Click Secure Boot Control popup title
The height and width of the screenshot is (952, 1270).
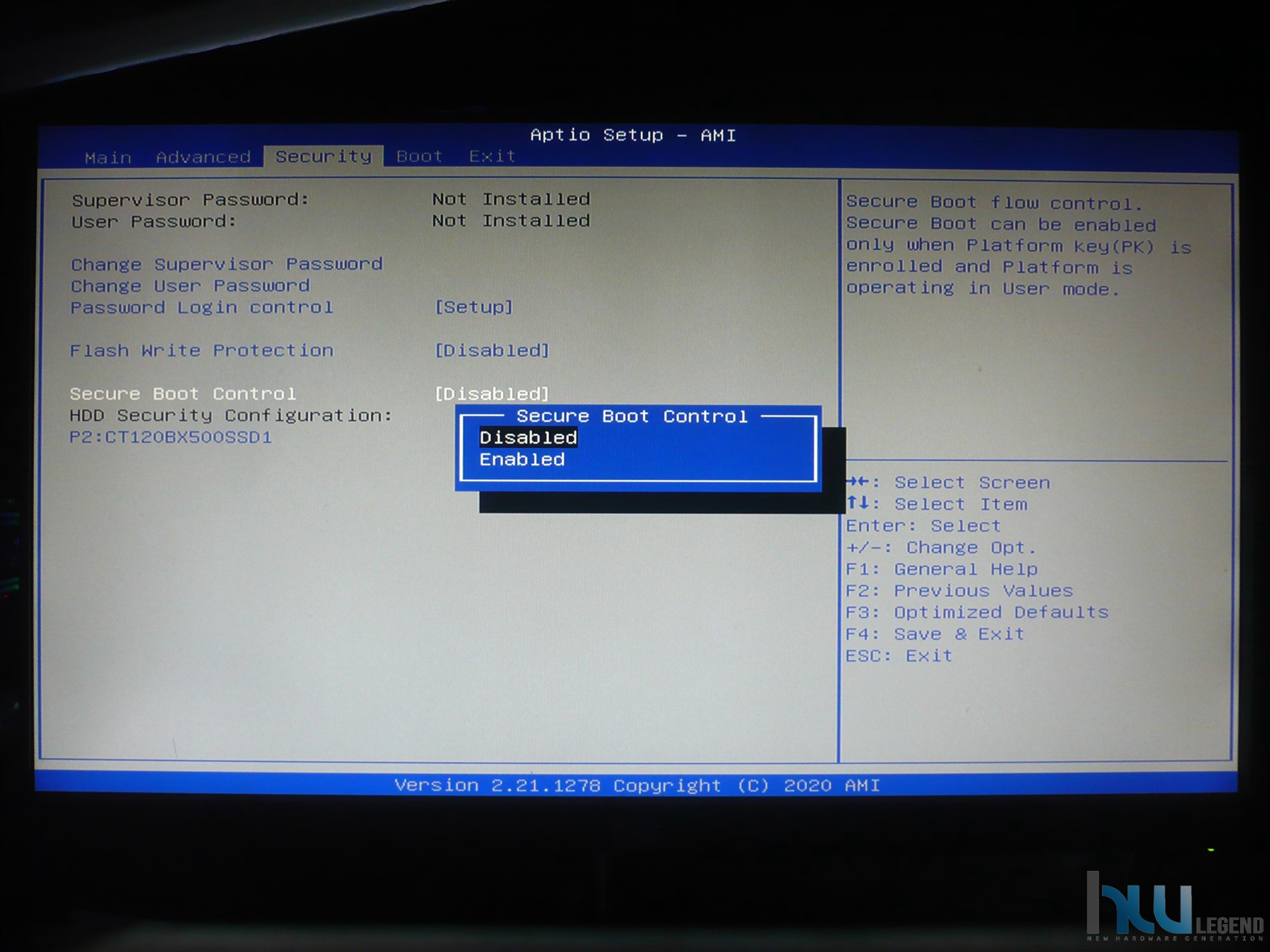[x=632, y=416]
